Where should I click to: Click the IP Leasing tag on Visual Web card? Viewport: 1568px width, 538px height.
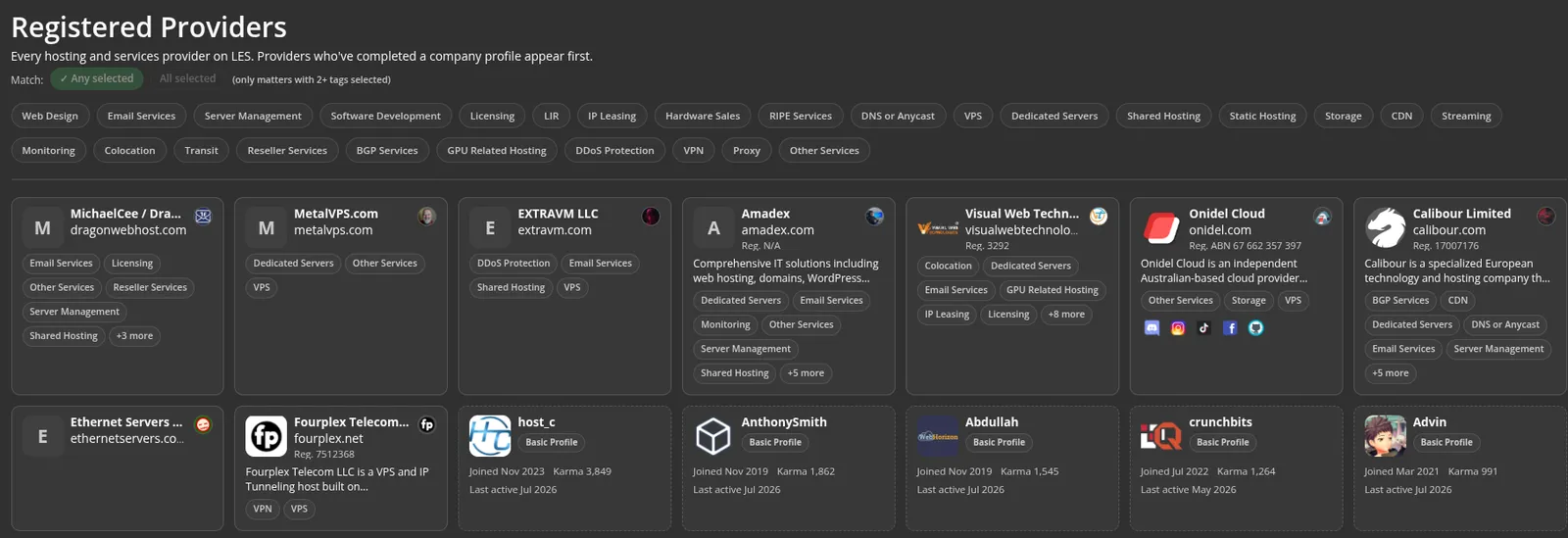point(947,315)
